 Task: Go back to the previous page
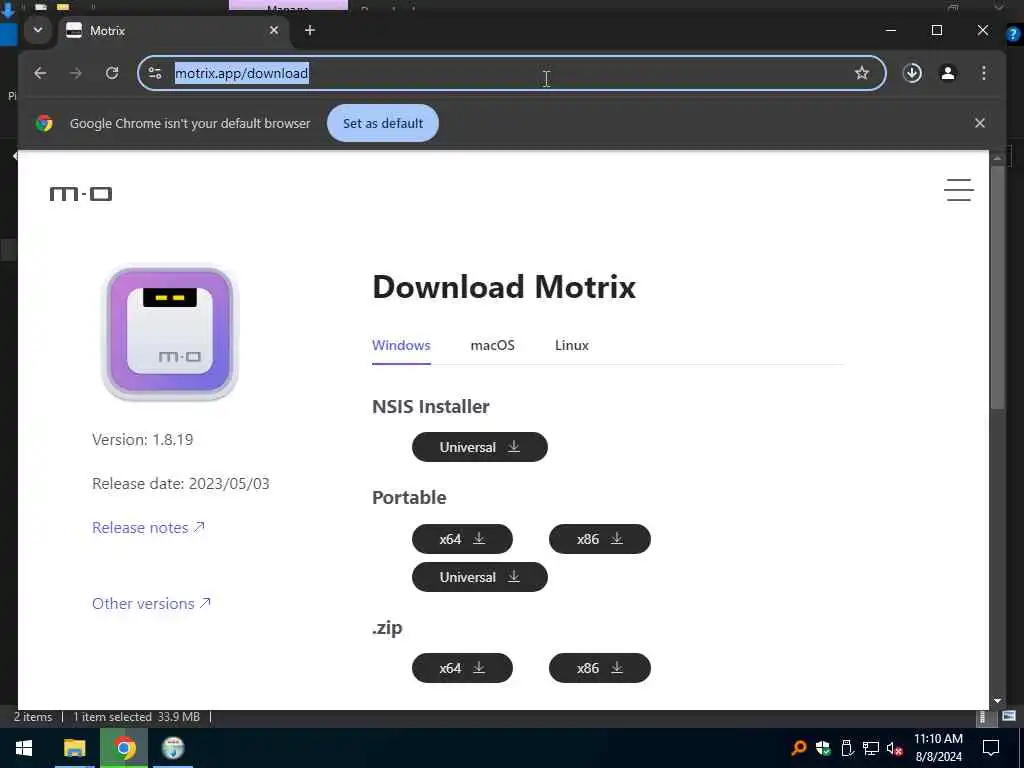coord(40,73)
